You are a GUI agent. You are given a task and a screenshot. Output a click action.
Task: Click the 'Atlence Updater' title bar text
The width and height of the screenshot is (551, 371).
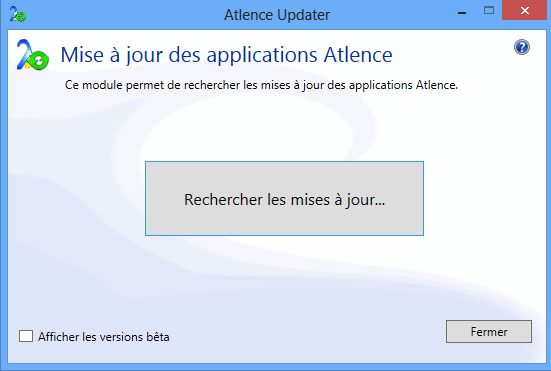pos(277,15)
